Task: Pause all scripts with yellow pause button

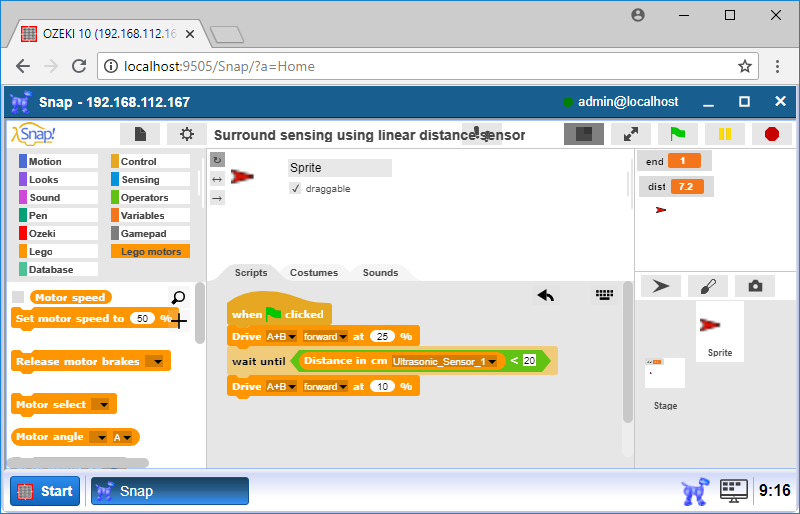Action: (x=725, y=134)
